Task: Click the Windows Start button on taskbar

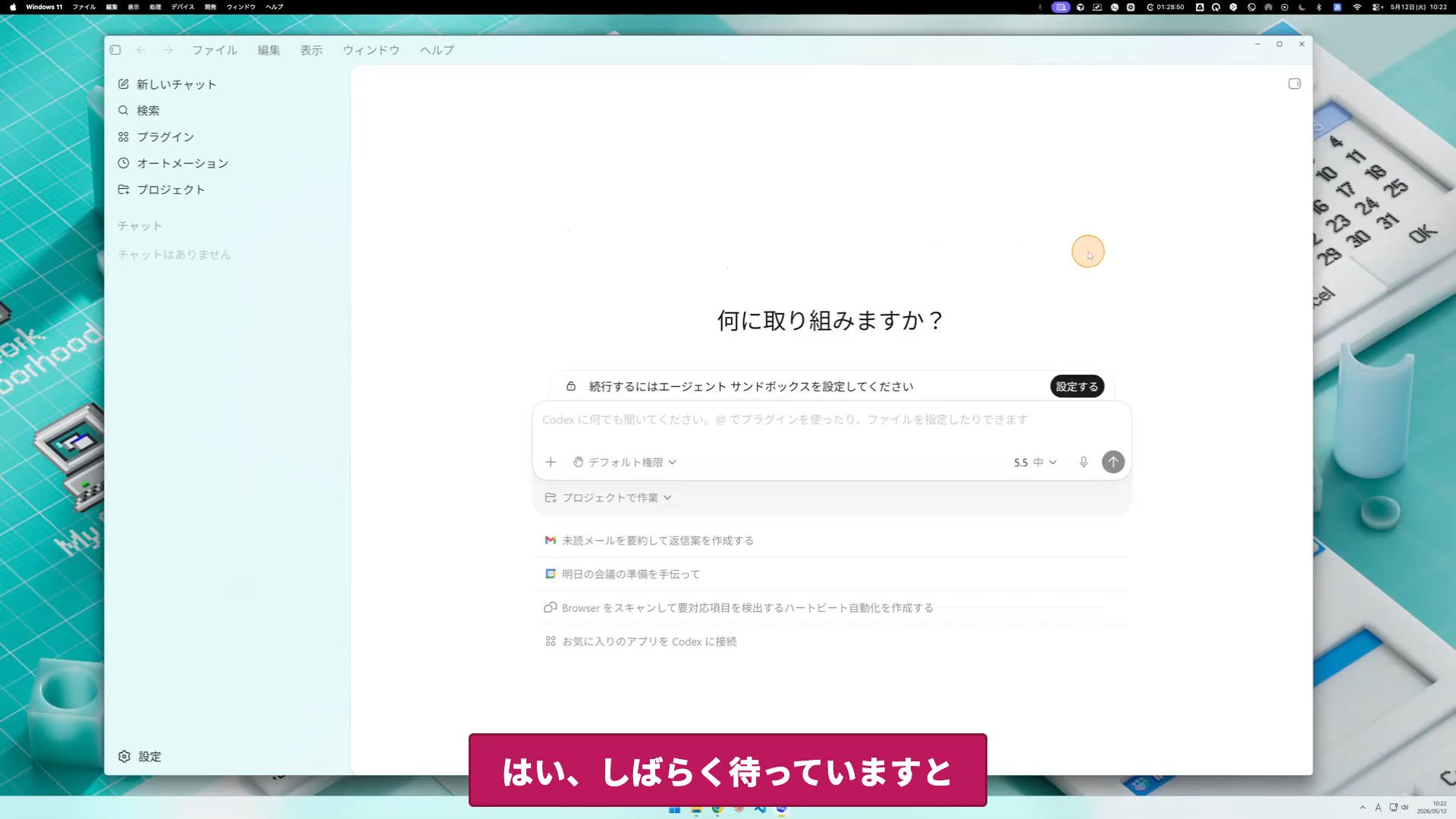Action: 674,810
